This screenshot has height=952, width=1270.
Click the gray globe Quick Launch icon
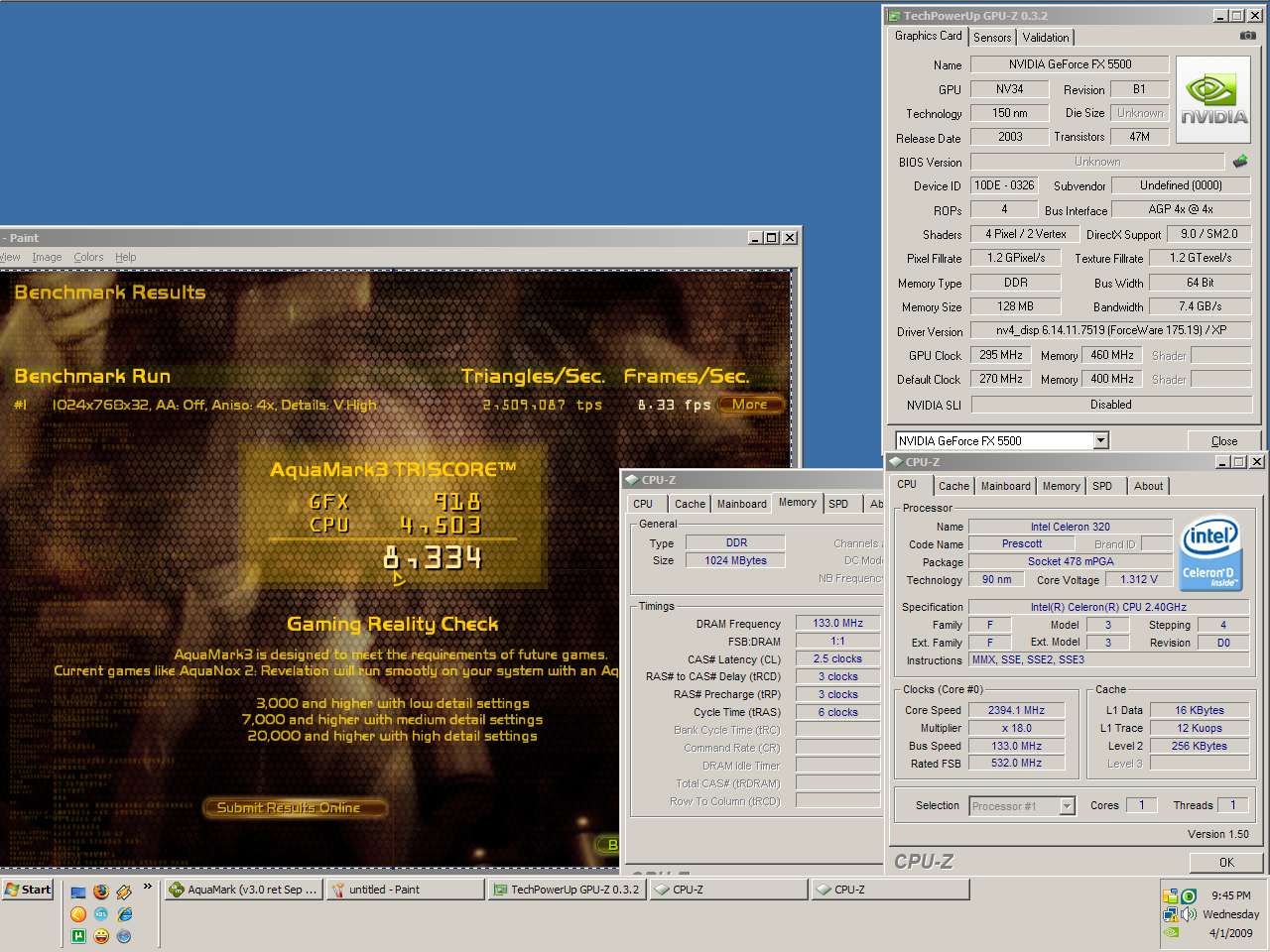click(x=124, y=935)
